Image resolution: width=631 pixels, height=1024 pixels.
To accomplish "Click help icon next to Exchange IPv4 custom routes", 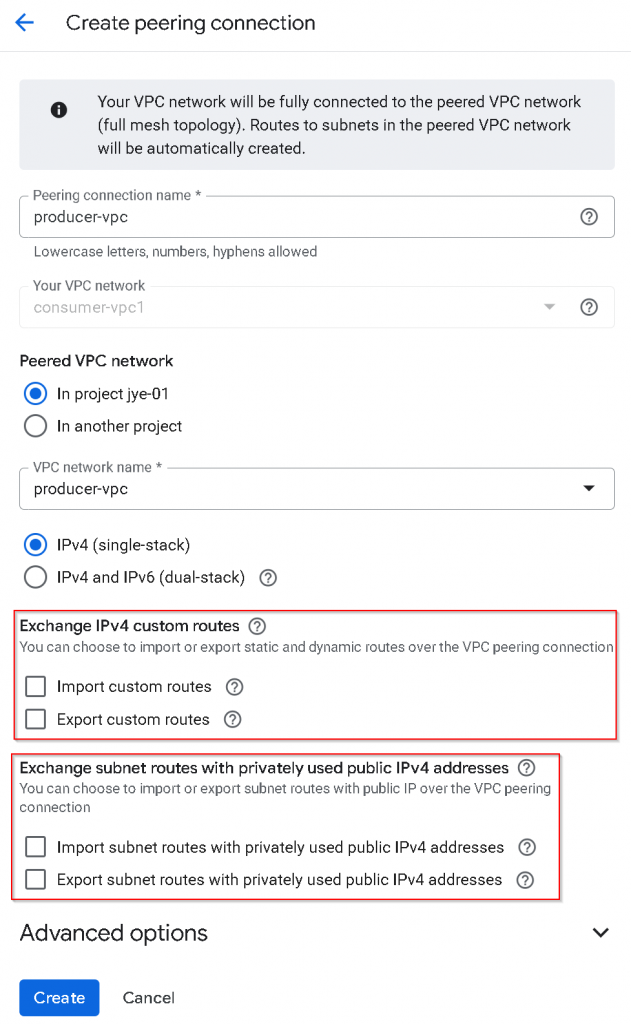I will 257,626.
